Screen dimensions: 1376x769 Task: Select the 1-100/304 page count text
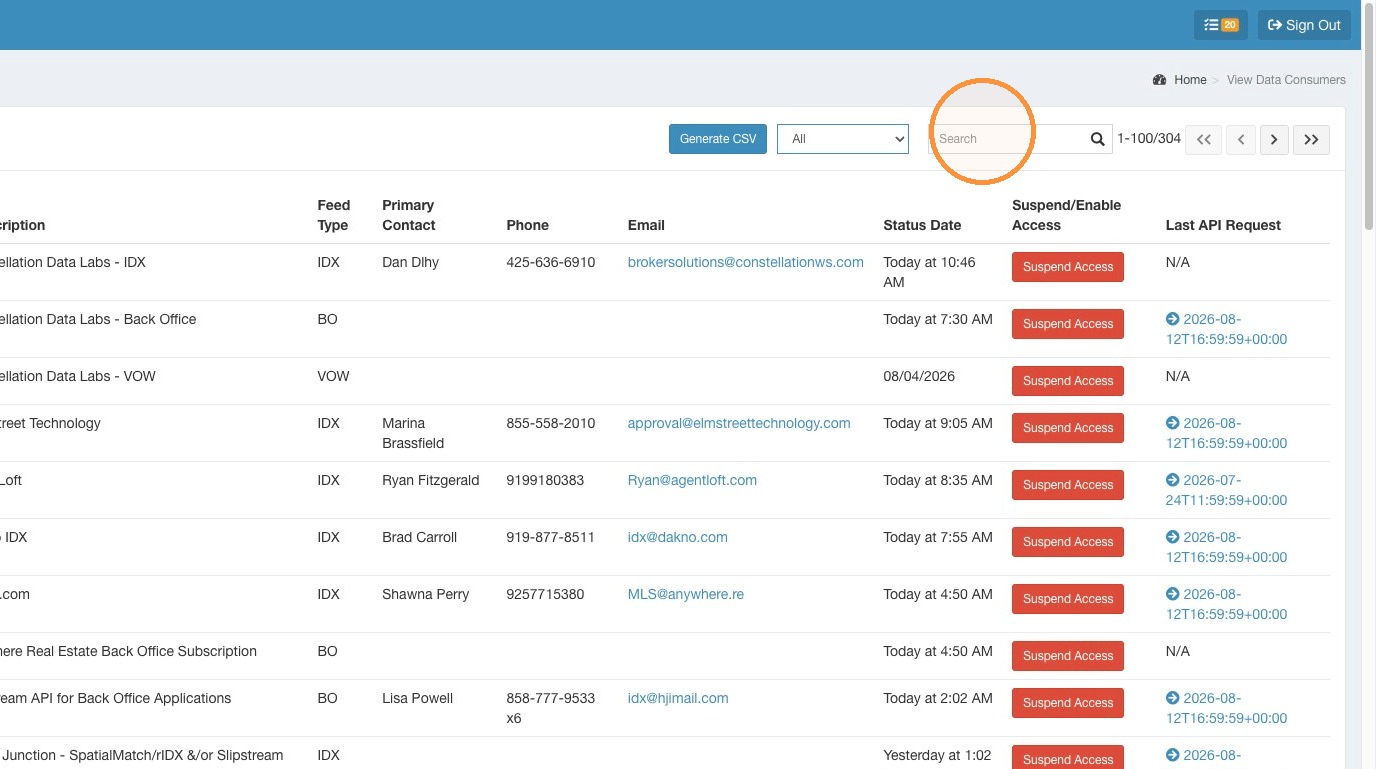coord(1149,139)
